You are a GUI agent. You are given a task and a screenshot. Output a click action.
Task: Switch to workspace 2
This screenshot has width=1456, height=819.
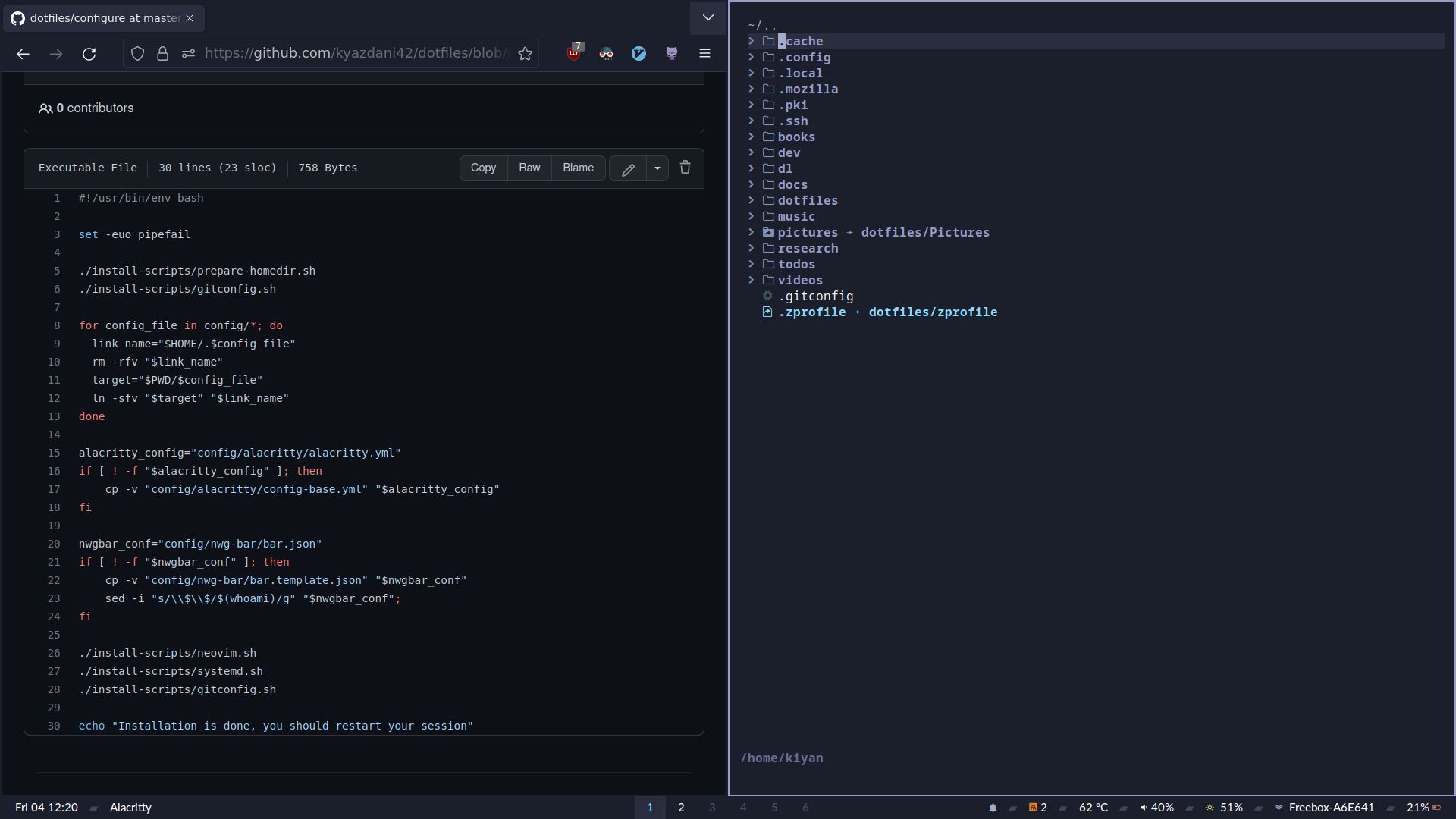pos(681,808)
